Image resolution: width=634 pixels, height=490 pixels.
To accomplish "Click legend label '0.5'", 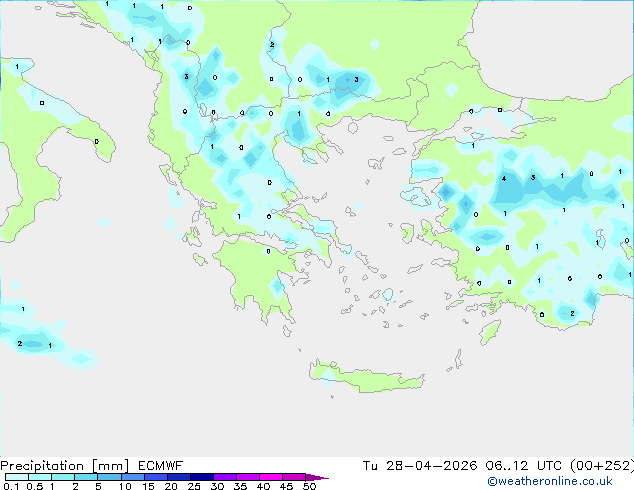I will click(34, 486).
